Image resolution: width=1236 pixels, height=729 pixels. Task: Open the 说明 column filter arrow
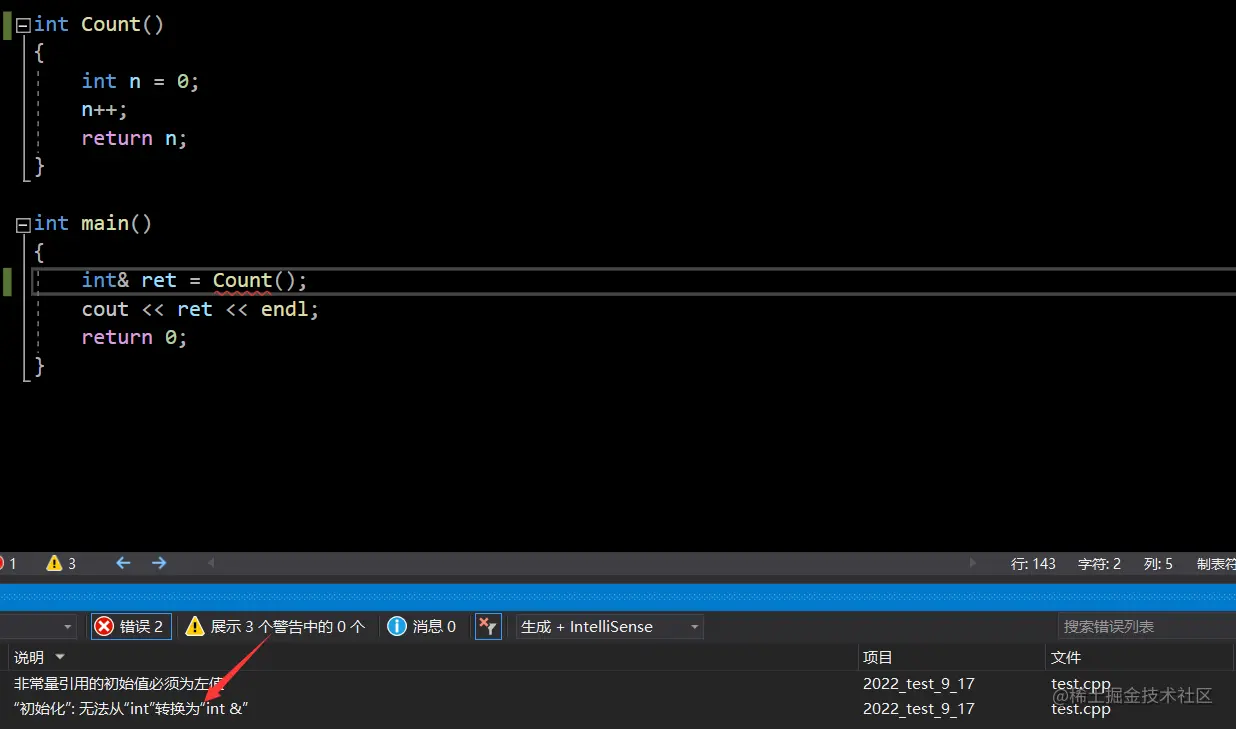pyautogui.click(x=60, y=657)
